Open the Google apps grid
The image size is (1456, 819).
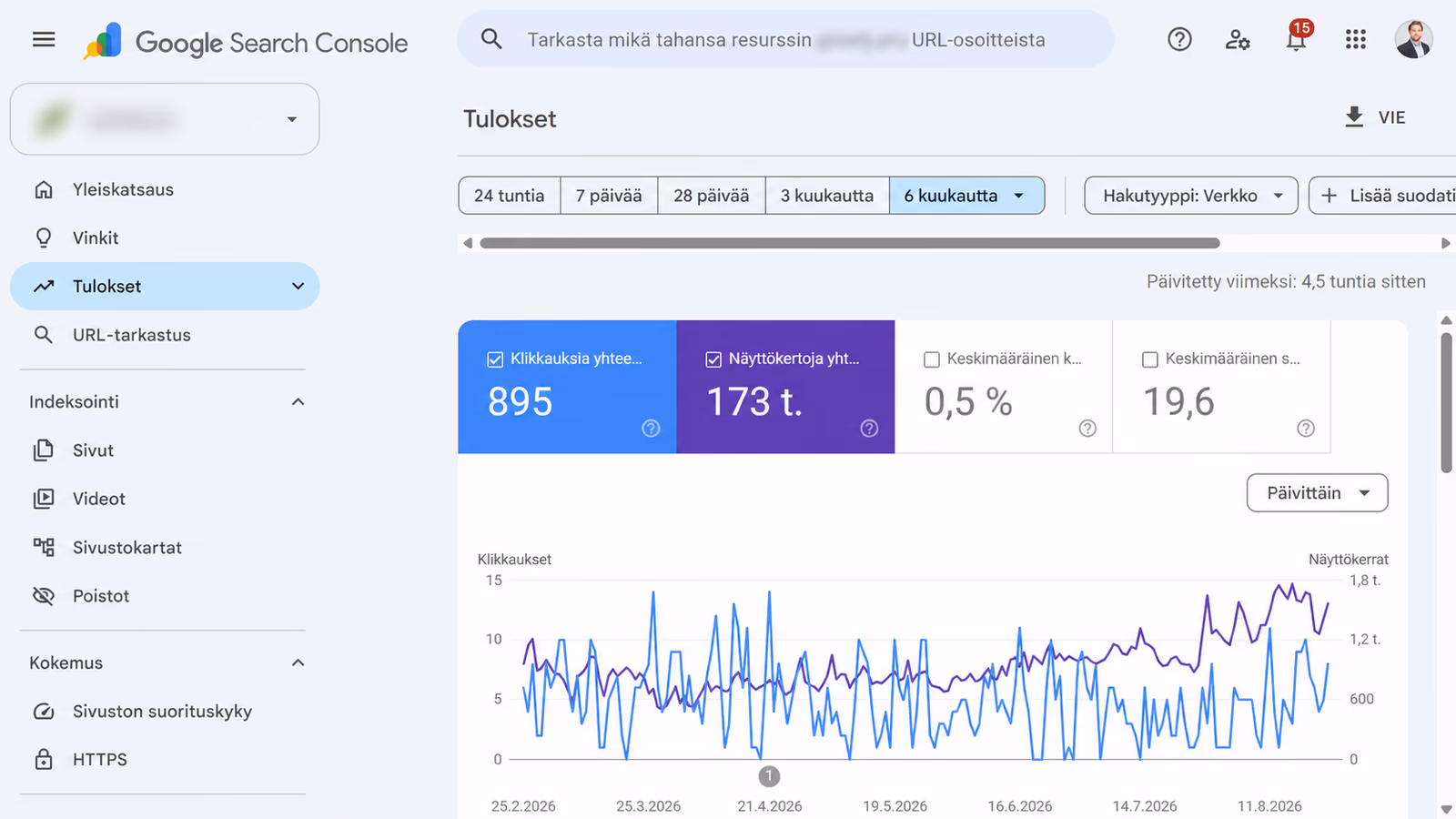pyautogui.click(x=1356, y=39)
